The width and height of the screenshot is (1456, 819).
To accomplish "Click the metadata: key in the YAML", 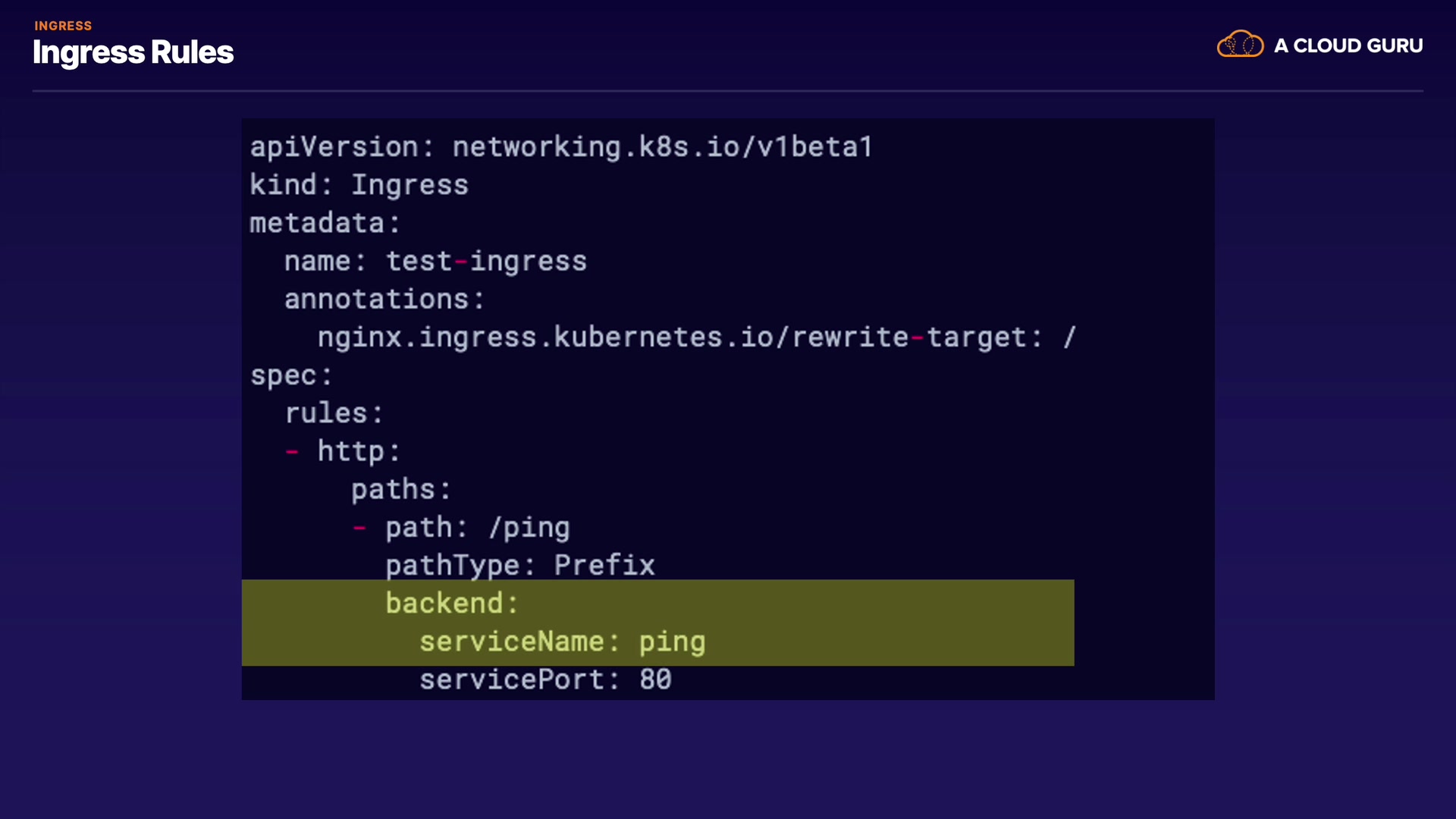I will (x=325, y=223).
